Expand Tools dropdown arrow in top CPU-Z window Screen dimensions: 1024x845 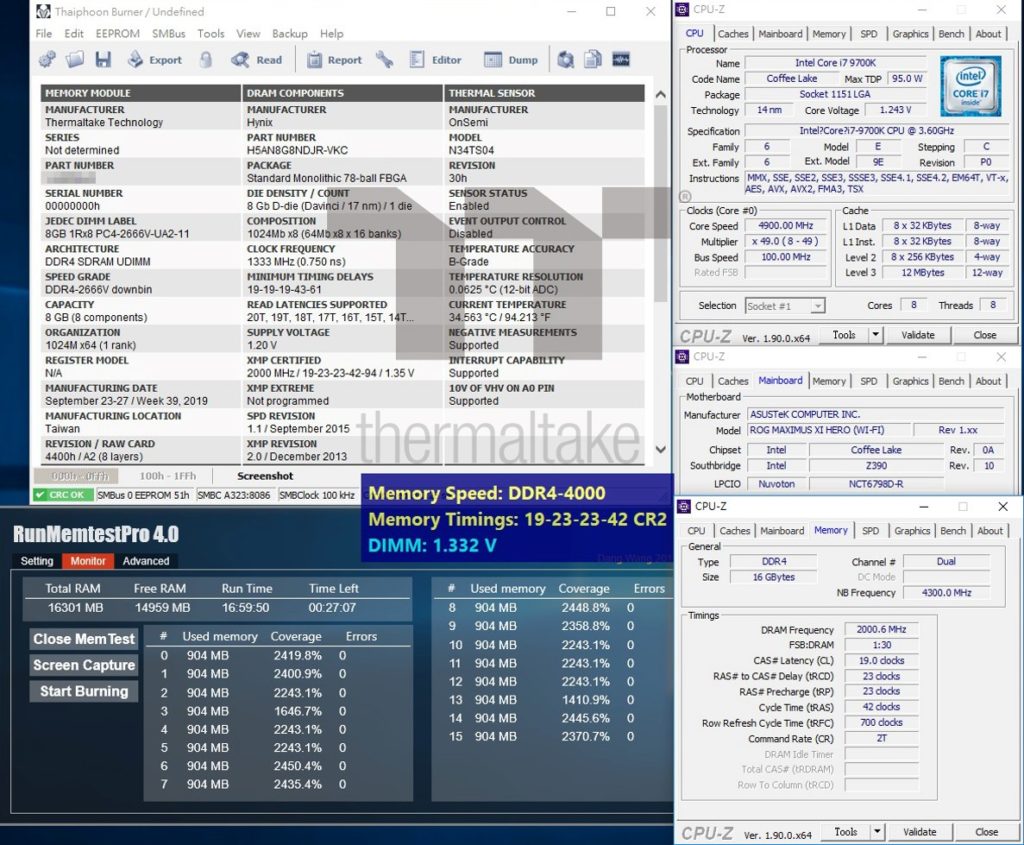(875, 335)
